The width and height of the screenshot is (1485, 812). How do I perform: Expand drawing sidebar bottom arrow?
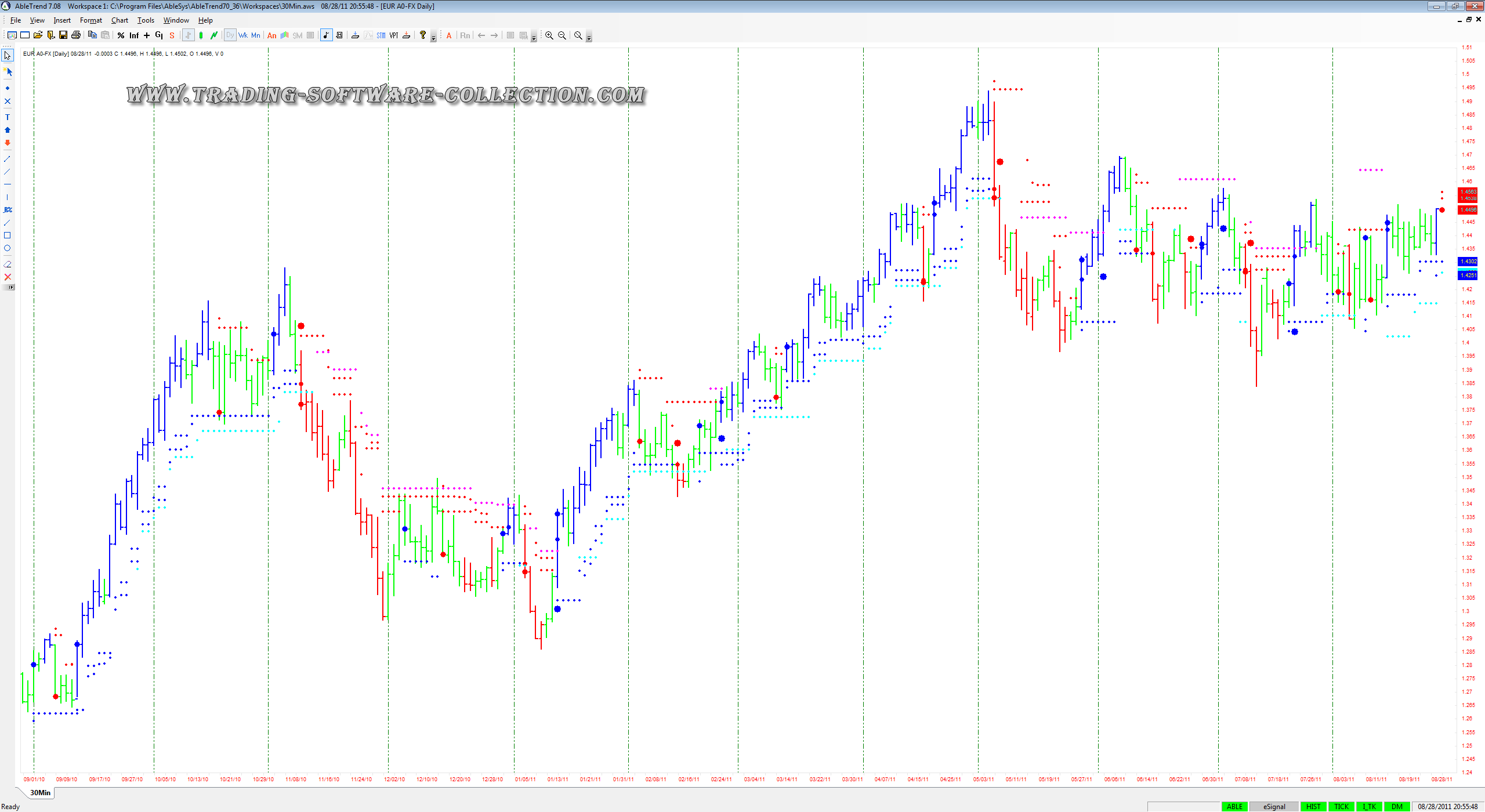(11, 287)
